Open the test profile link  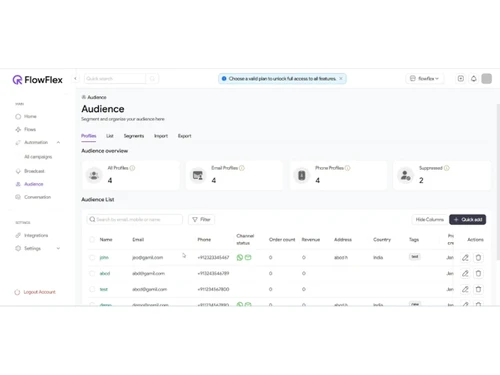click(x=104, y=289)
